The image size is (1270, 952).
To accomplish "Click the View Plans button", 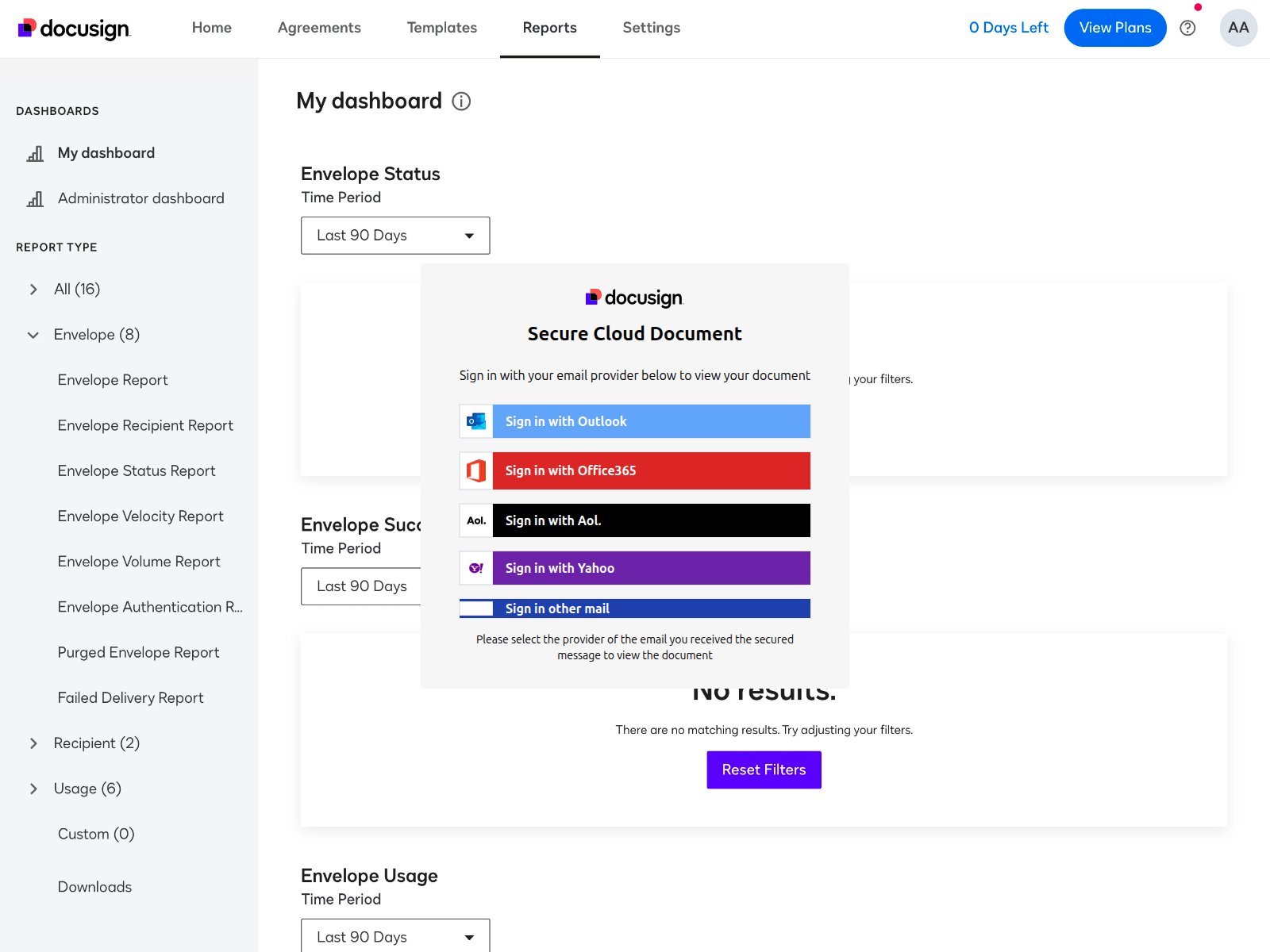I will (x=1115, y=28).
